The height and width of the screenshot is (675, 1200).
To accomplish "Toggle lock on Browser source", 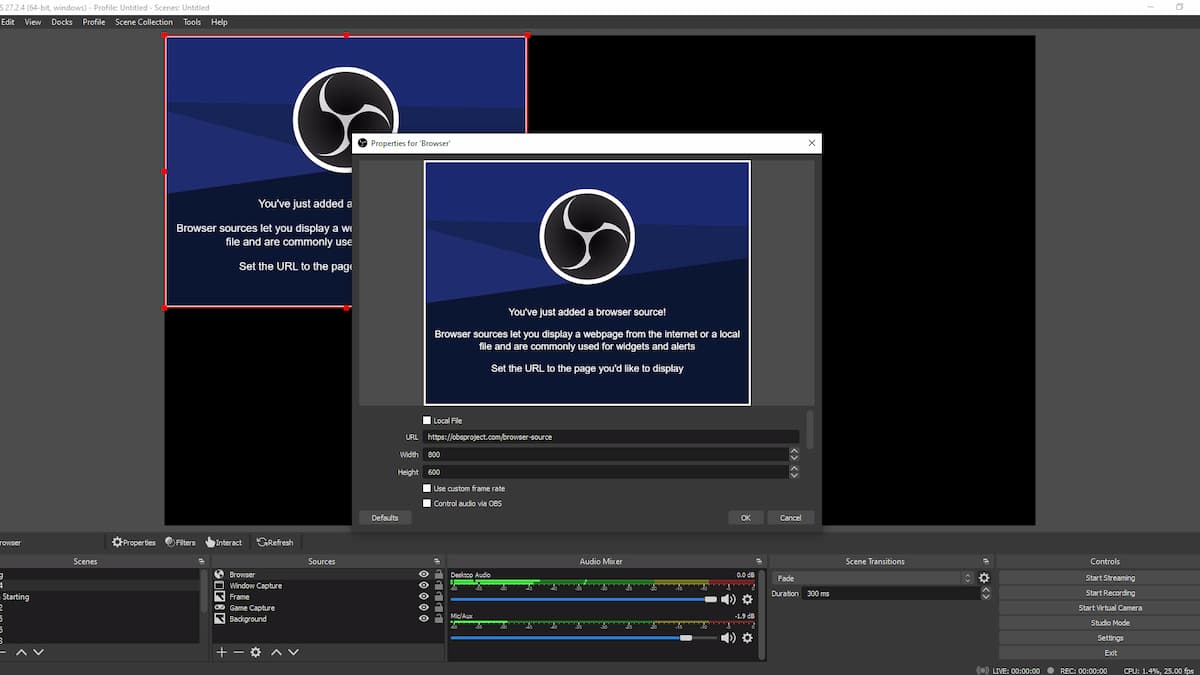I will pyautogui.click(x=438, y=575).
